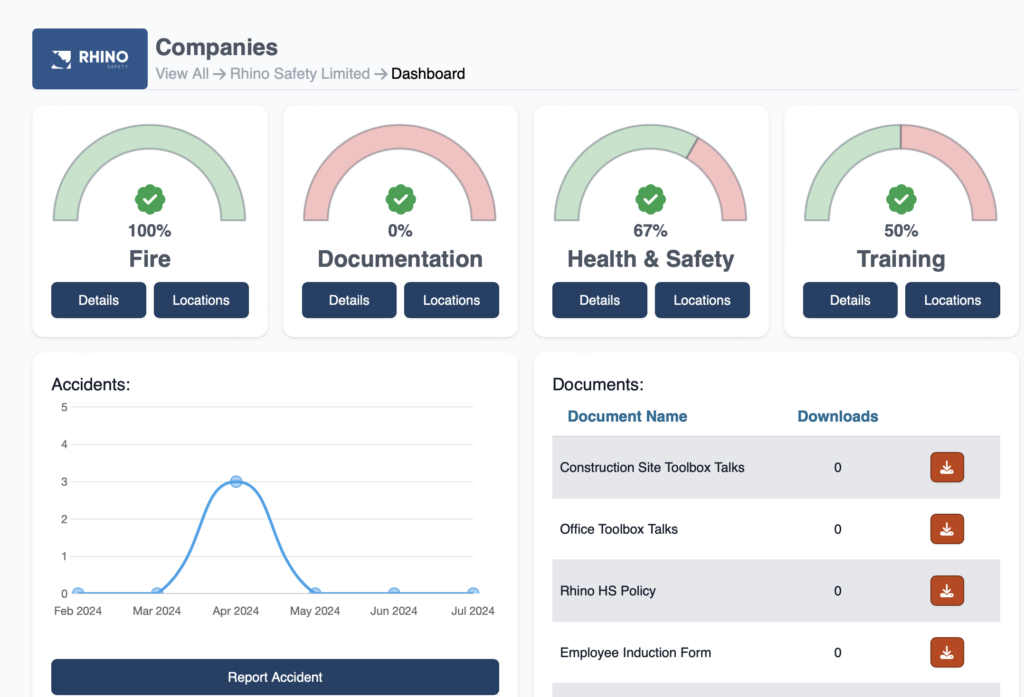Click the Accidents: section heading
Screen dimensions: 1024x697
point(91,384)
